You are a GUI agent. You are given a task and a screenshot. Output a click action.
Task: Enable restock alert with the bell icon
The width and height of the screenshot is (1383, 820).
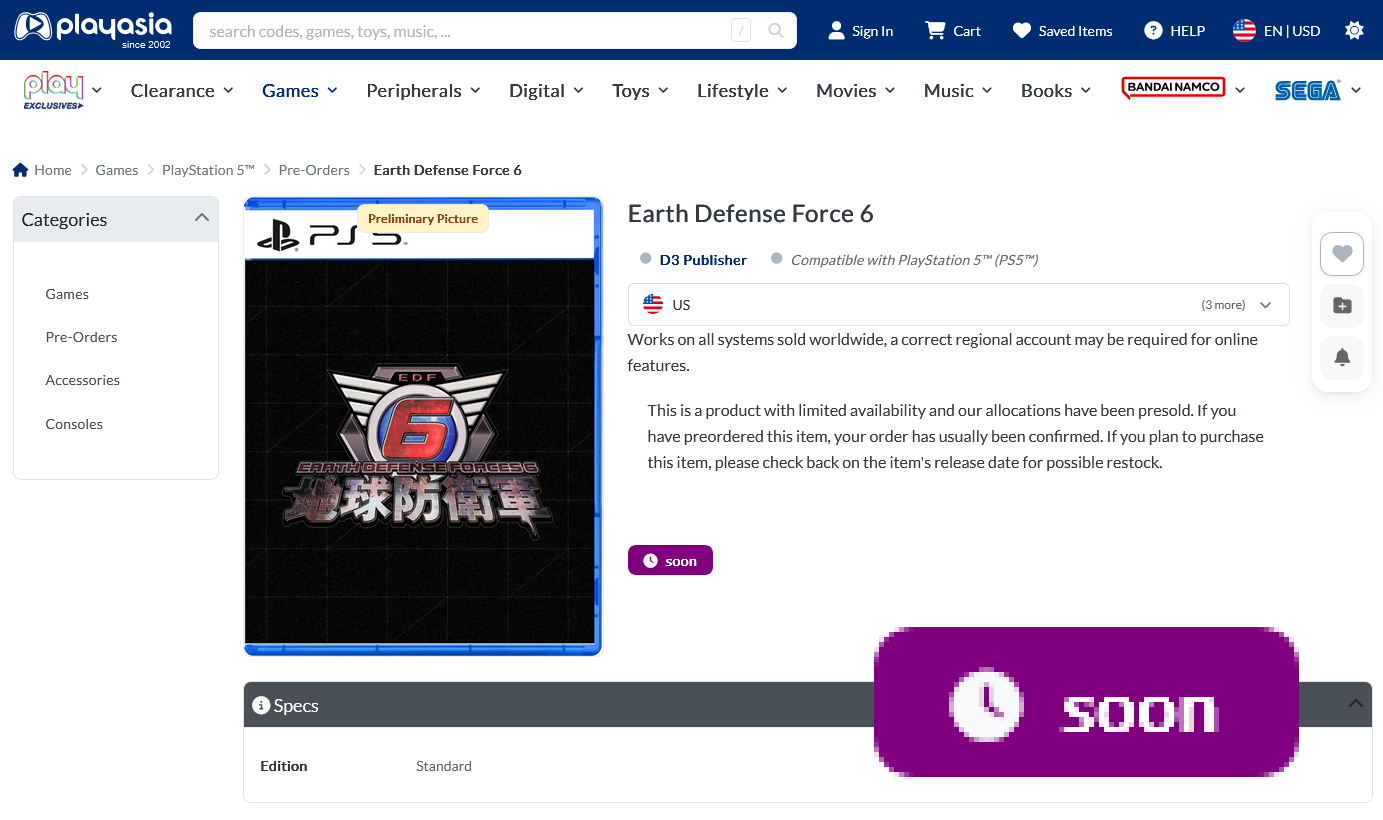tap(1342, 358)
